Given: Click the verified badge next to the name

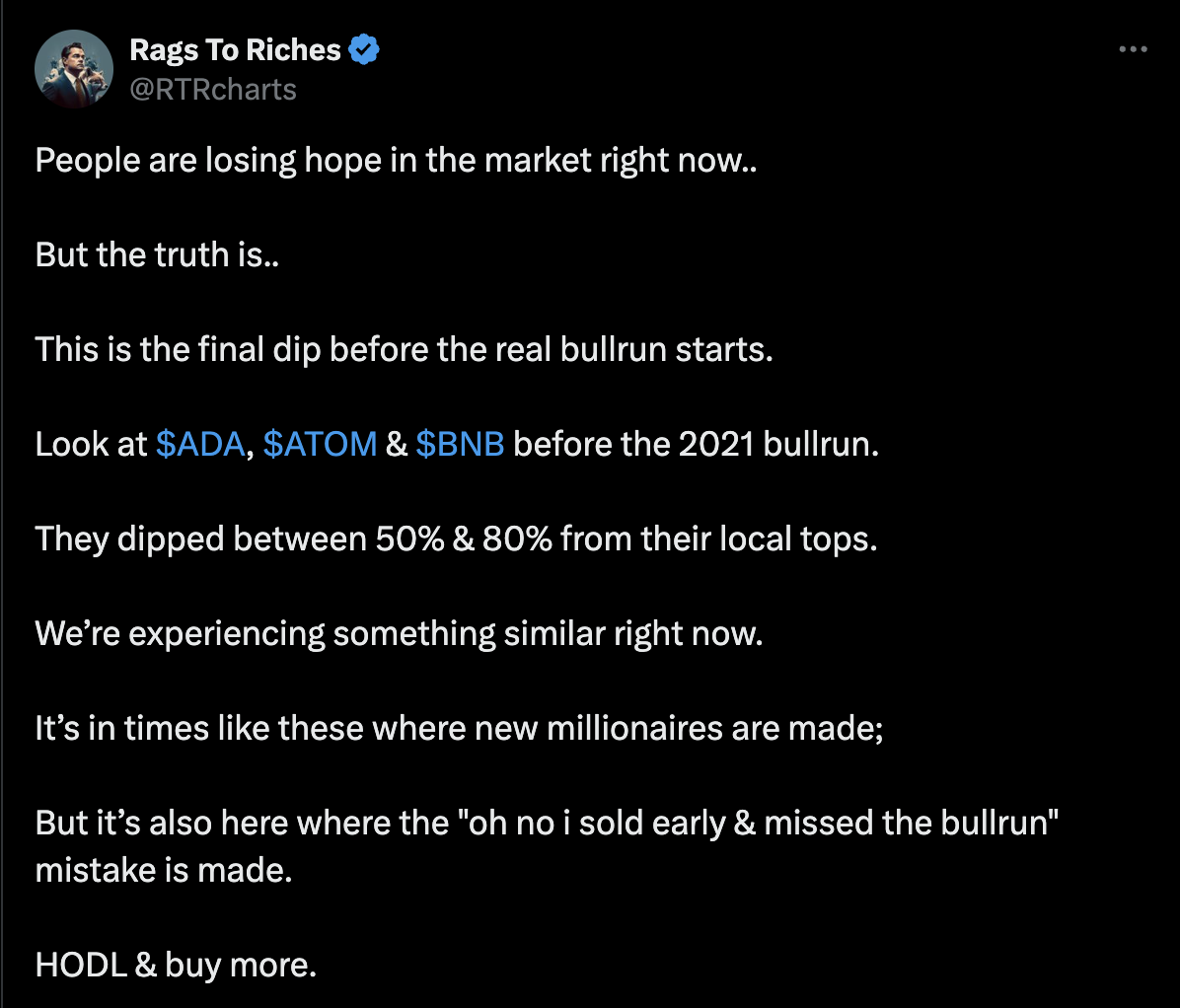Looking at the screenshot, I should pyautogui.click(x=364, y=48).
